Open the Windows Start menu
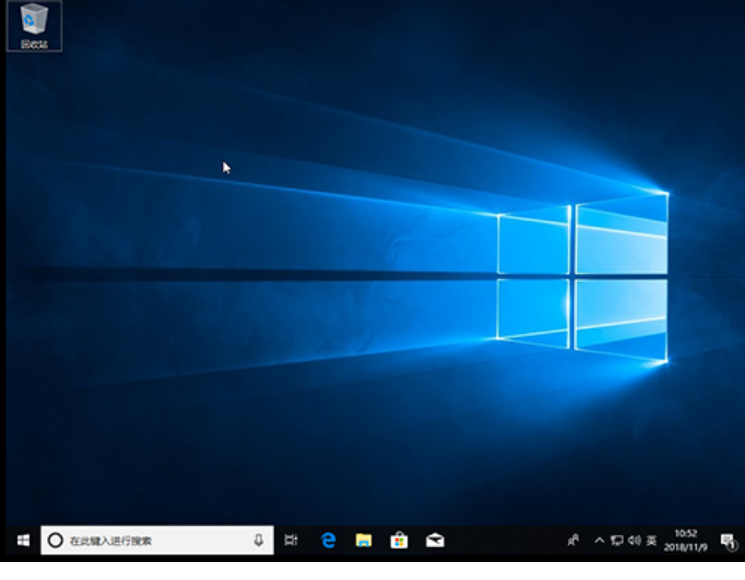Screen dimensions: 745x580 pos(21,540)
